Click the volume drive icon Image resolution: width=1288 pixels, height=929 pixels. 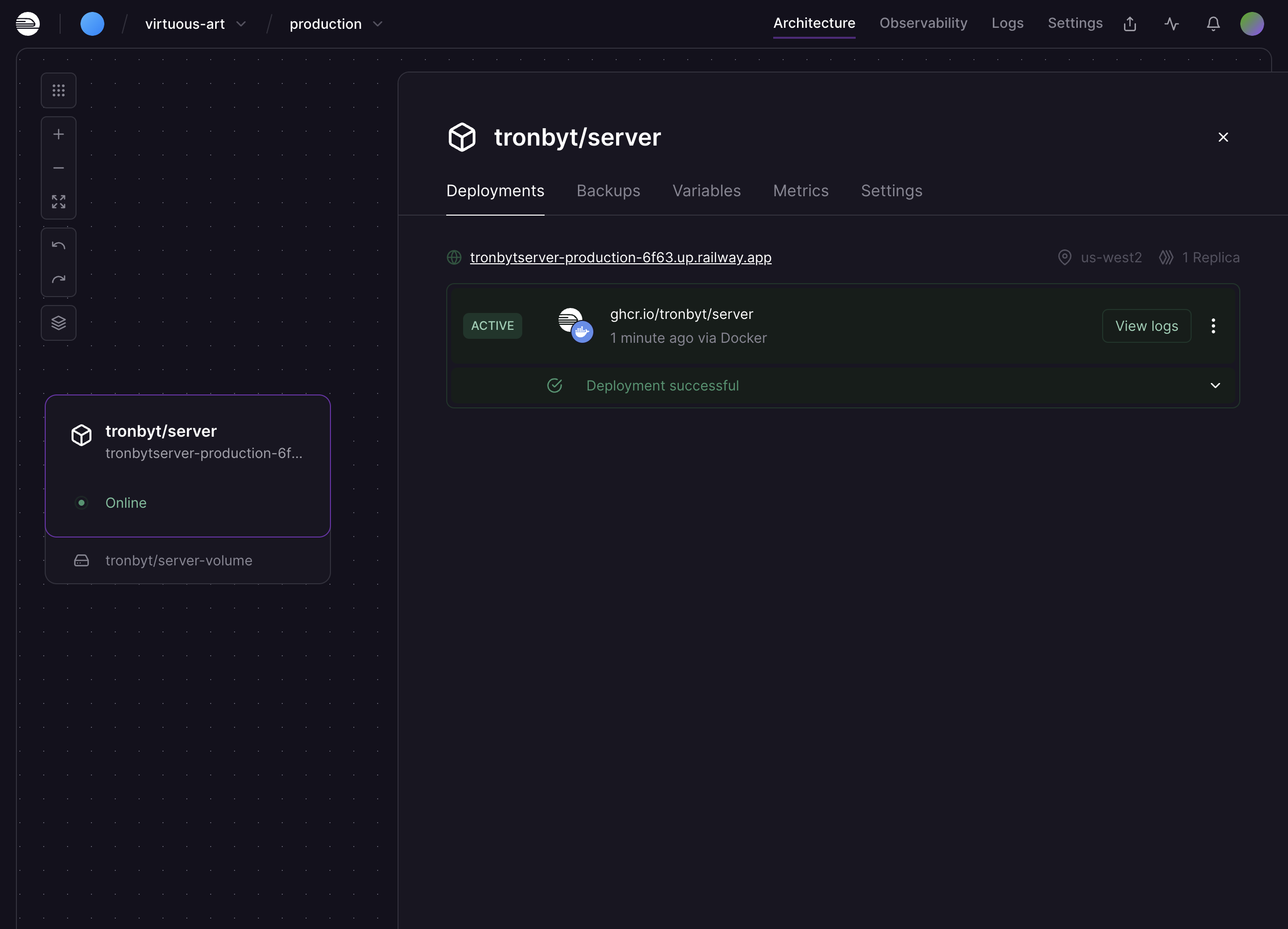81,560
